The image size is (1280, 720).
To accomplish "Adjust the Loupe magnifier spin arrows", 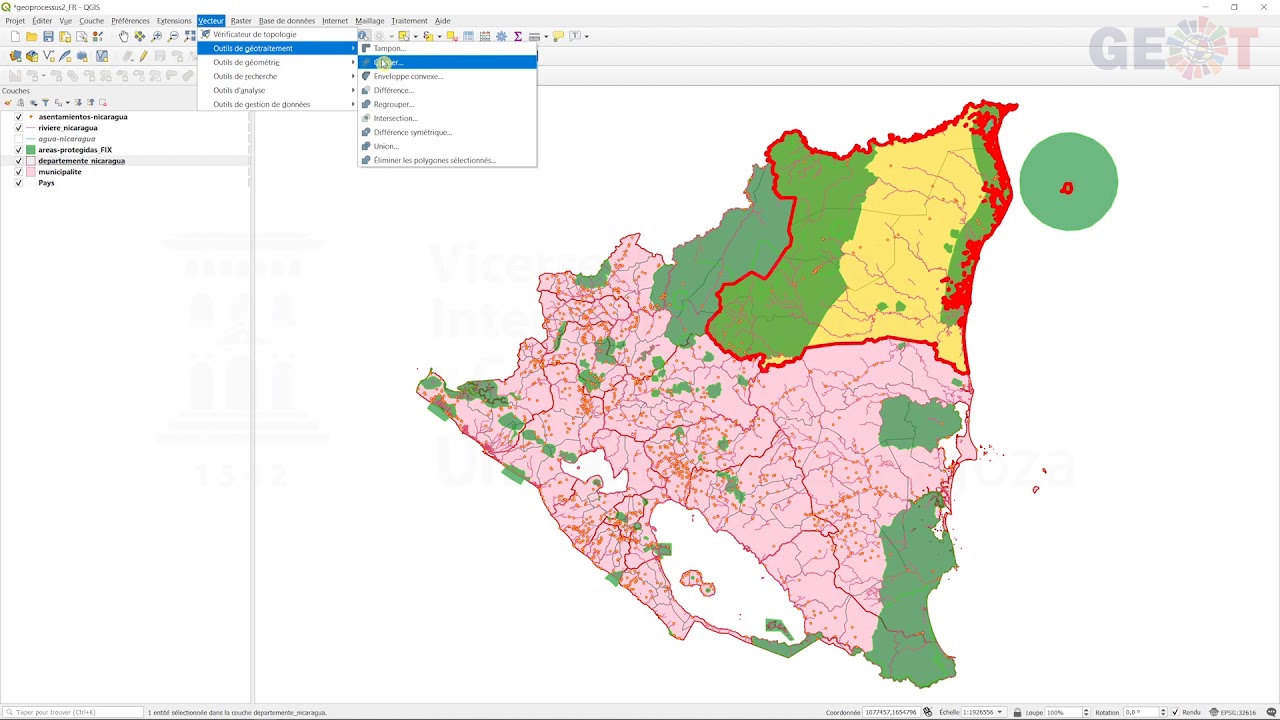I will click(x=1085, y=712).
